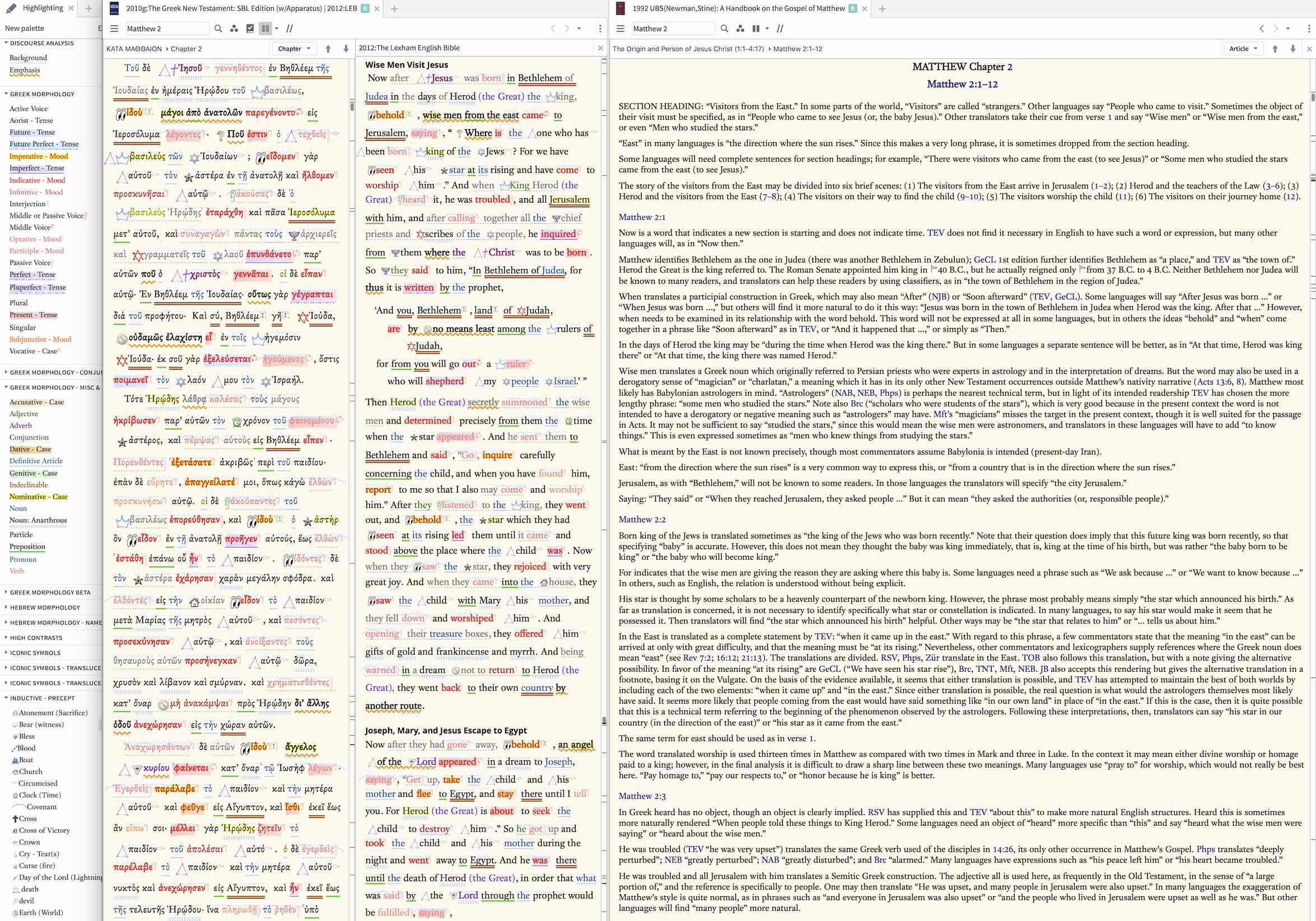Viewport: 1316px width, 921px height.
Task: Open the Matthew 2:1 heading link
Action: click(x=642, y=217)
